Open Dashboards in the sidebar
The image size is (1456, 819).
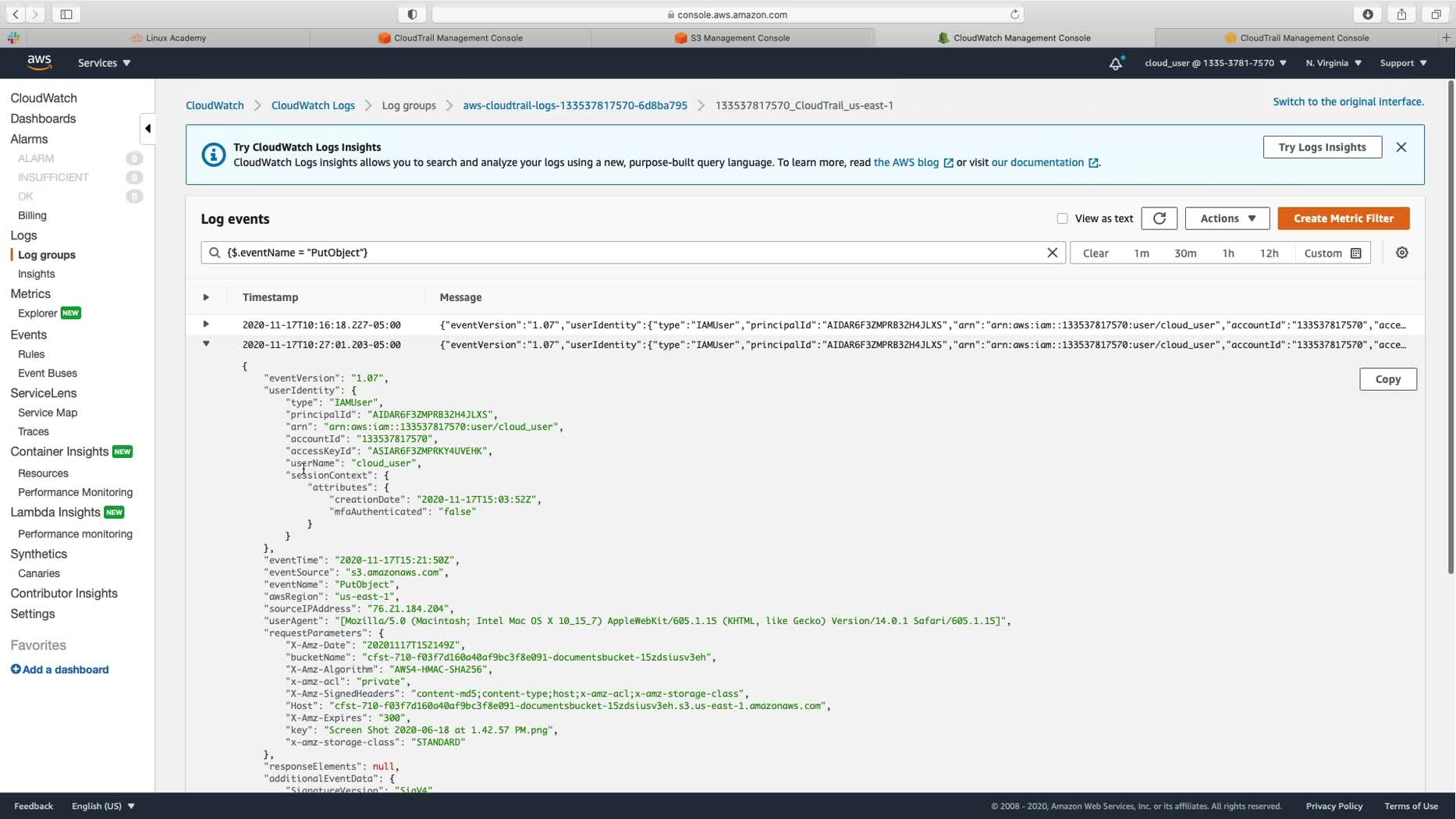pyautogui.click(x=43, y=119)
